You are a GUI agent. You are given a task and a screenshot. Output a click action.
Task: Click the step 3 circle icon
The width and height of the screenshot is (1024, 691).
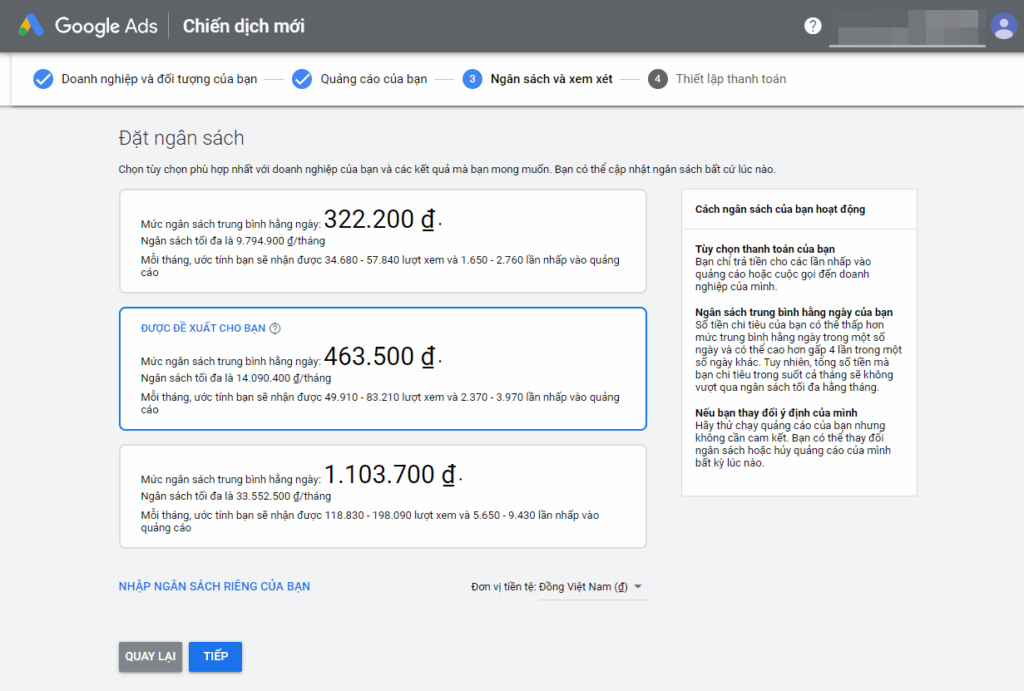coord(472,79)
